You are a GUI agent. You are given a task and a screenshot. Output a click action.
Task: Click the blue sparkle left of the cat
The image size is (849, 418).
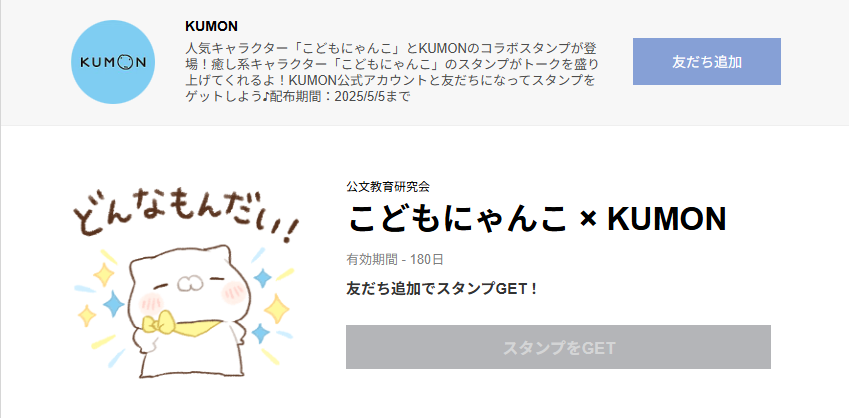point(114,304)
